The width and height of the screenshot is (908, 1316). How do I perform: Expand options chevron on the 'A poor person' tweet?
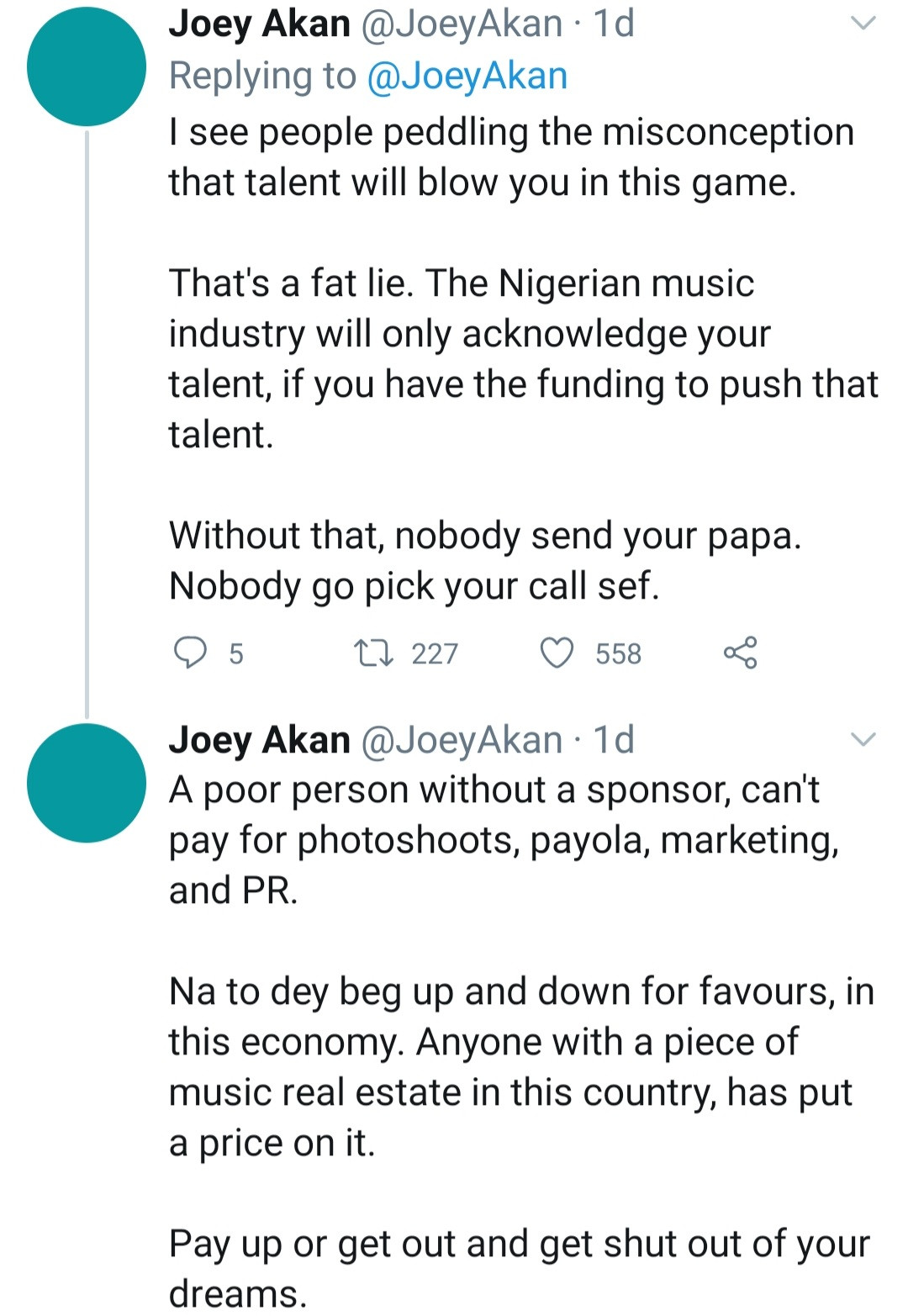pyautogui.click(x=863, y=740)
